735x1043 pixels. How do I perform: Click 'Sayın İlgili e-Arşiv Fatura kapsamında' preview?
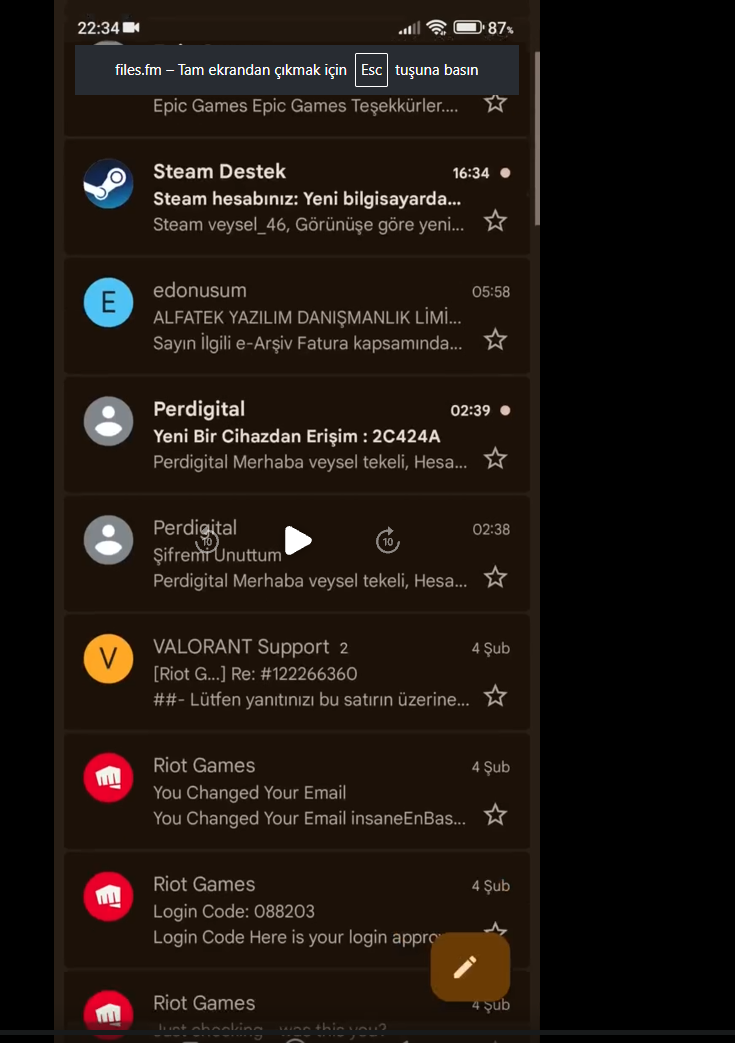click(x=307, y=343)
